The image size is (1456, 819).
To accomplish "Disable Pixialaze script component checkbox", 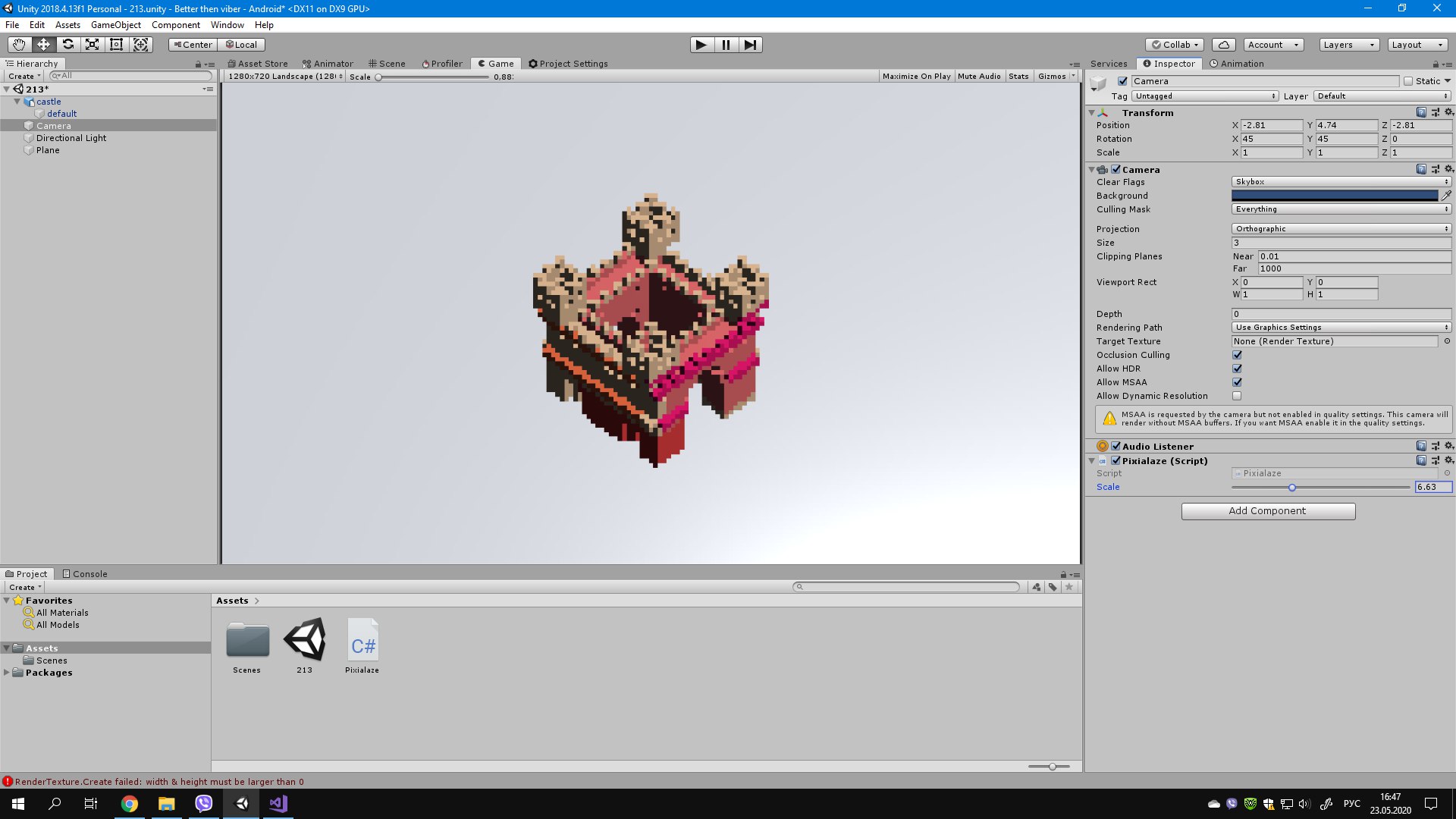I will 1116,460.
